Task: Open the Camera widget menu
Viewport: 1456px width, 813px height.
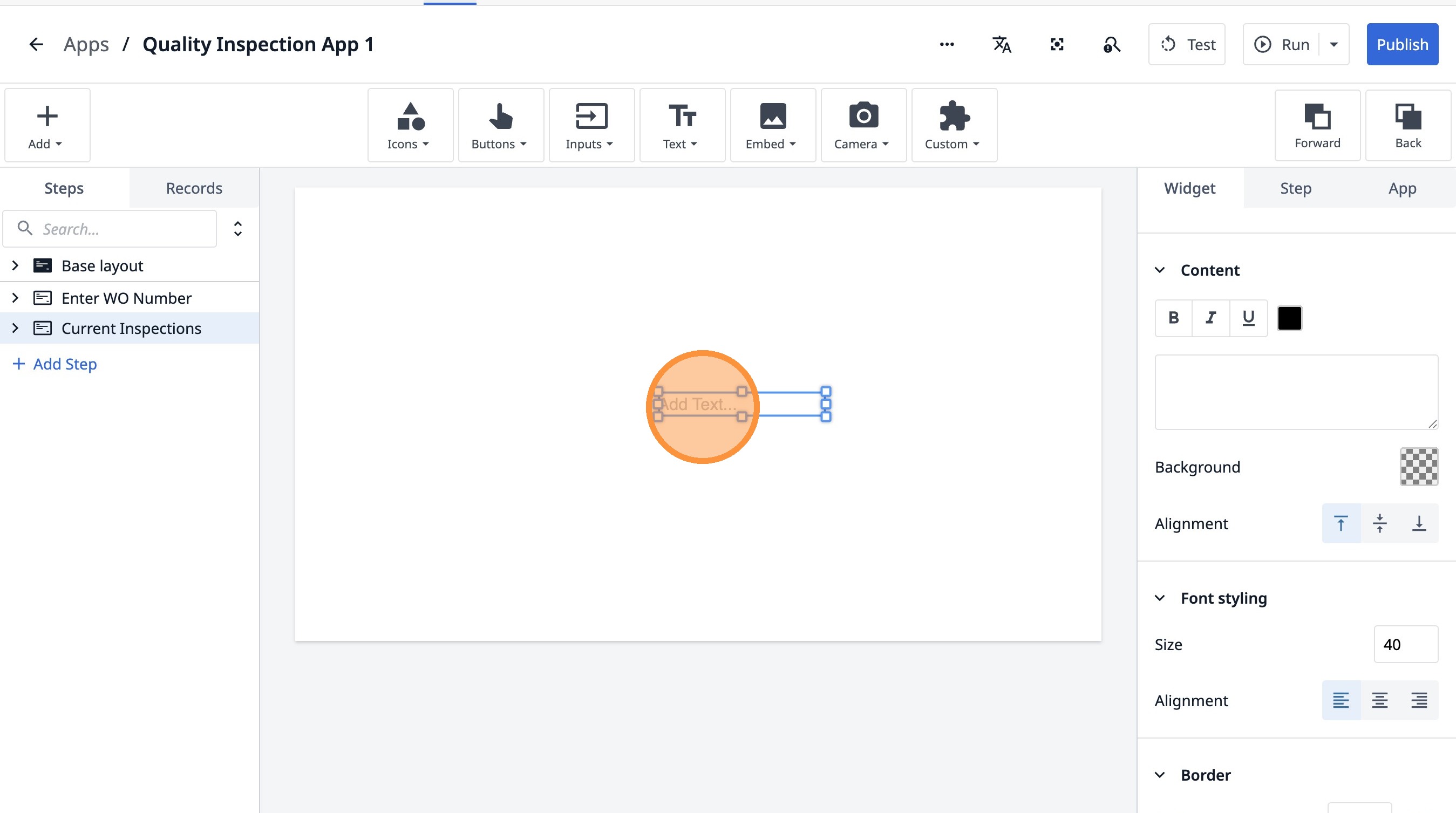Action: coord(863,125)
